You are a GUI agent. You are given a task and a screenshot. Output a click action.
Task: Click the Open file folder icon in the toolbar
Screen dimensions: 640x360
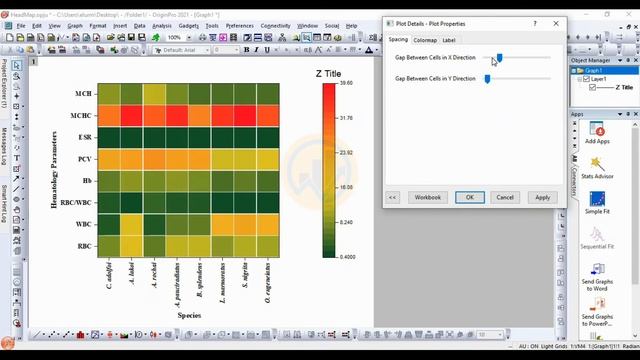point(111,38)
